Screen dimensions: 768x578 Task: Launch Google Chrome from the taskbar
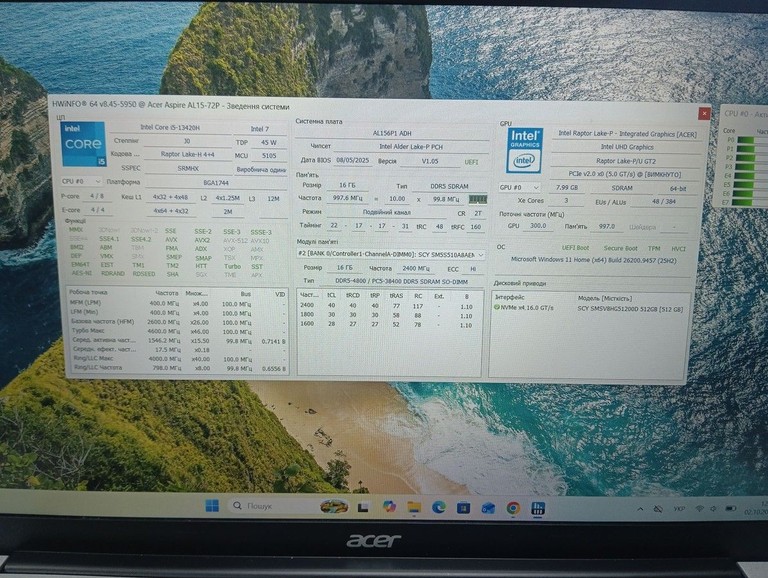pyautogui.click(x=513, y=508)
